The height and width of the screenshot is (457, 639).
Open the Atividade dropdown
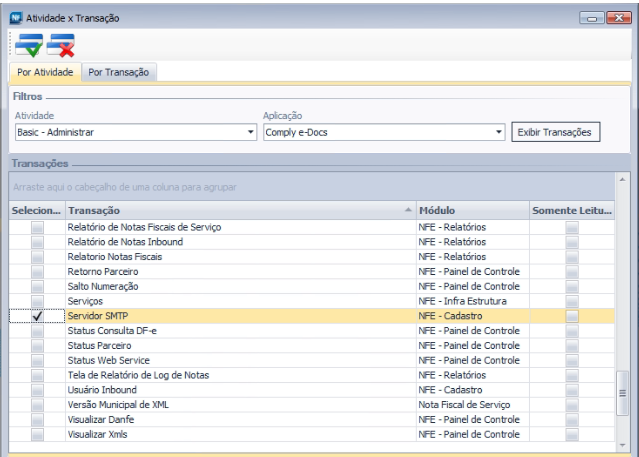point(250,132)
